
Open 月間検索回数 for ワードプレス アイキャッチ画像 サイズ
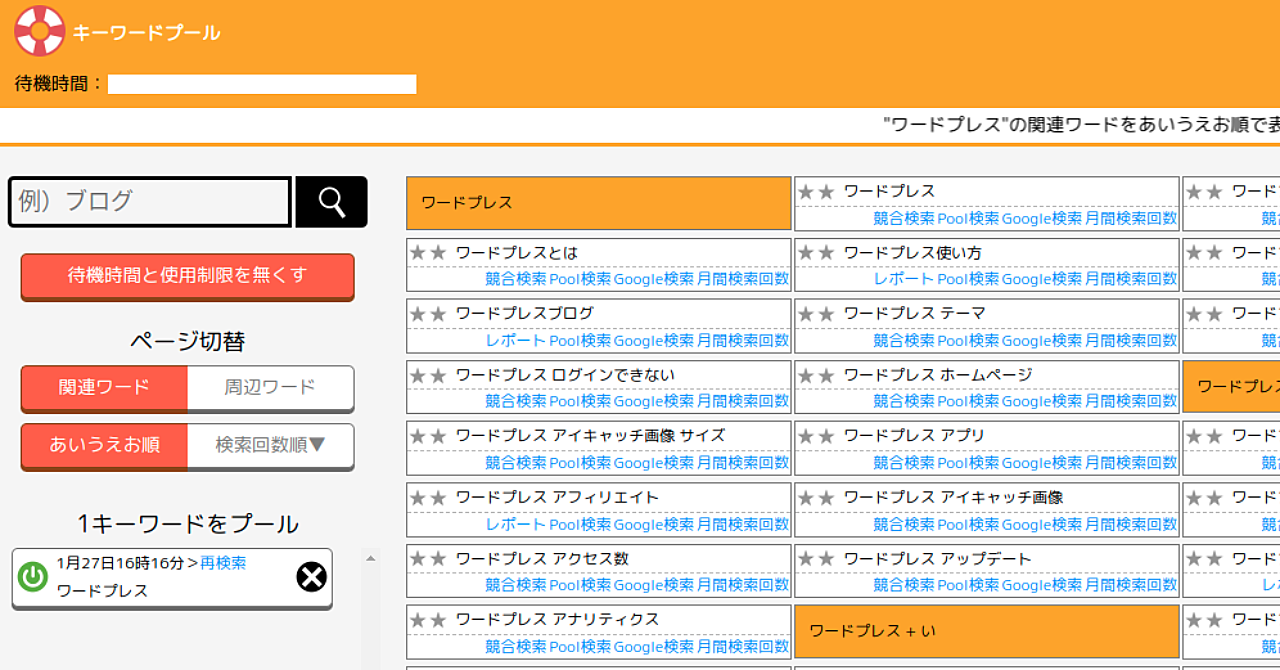(x=743, y=464)
